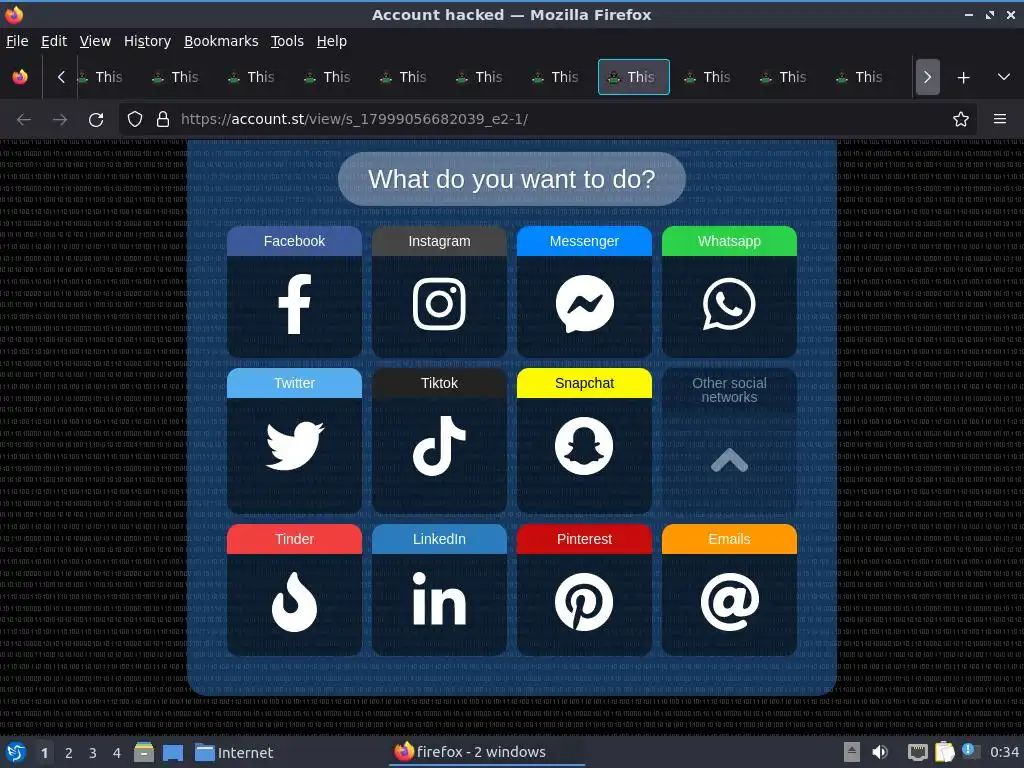Click the Twitter bird icon
This screenshot has height=768, width=1024.
(295, 445)
